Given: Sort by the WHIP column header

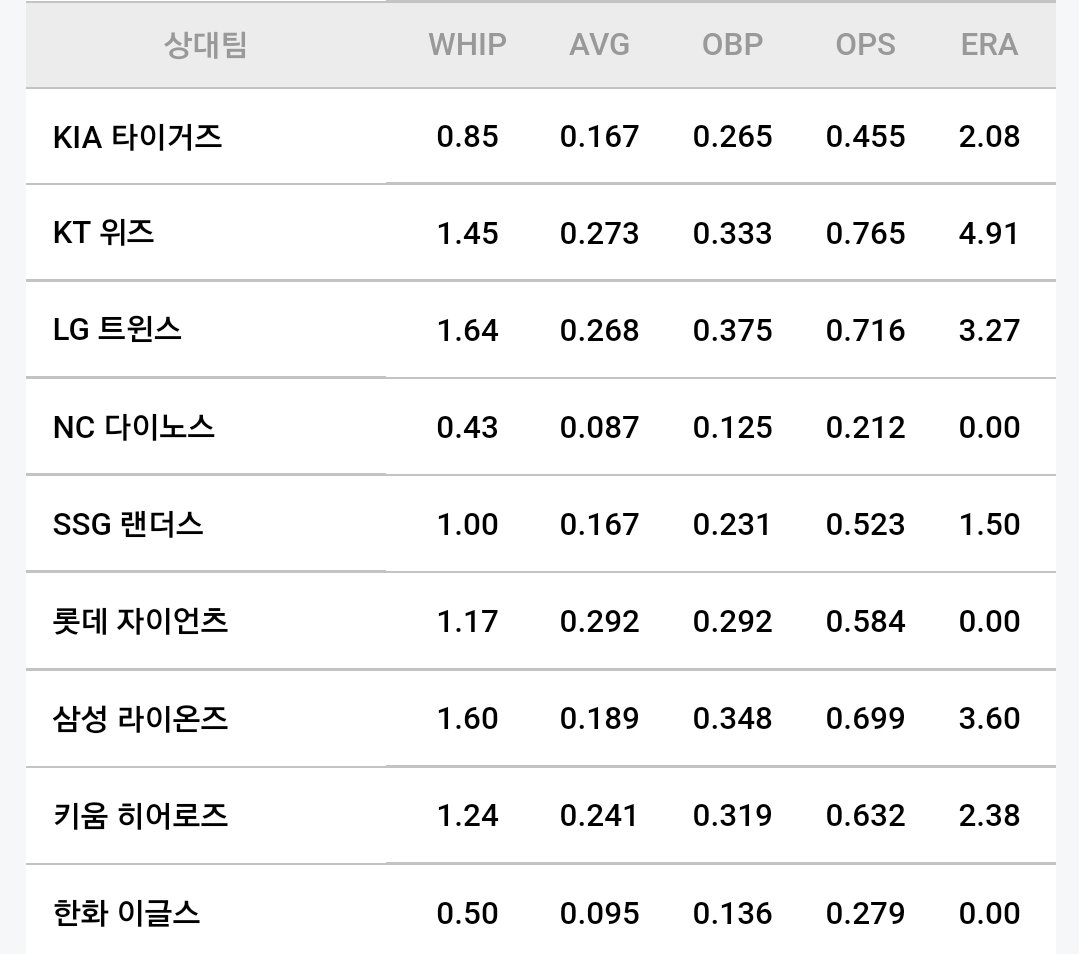Looking at the screenshot, I should click(x=467, y=45).
